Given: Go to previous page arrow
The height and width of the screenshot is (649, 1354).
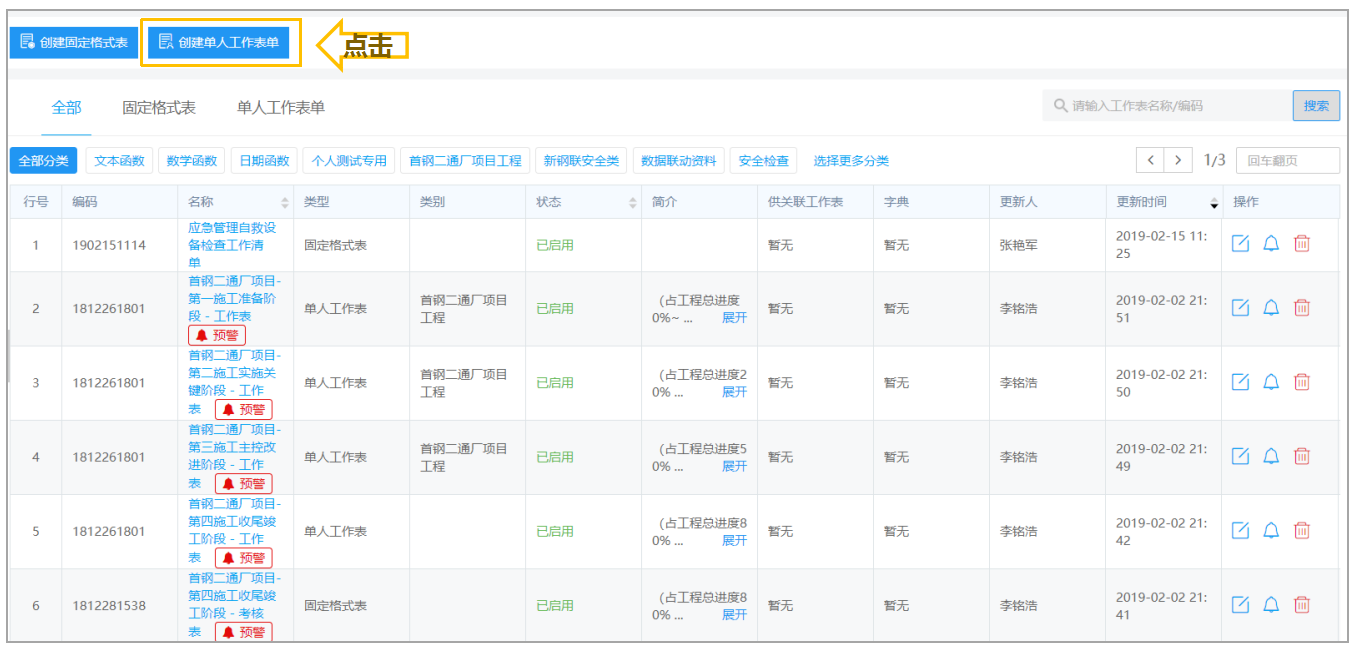Looking at the screenshot, I should click(x=1151, y=160).
